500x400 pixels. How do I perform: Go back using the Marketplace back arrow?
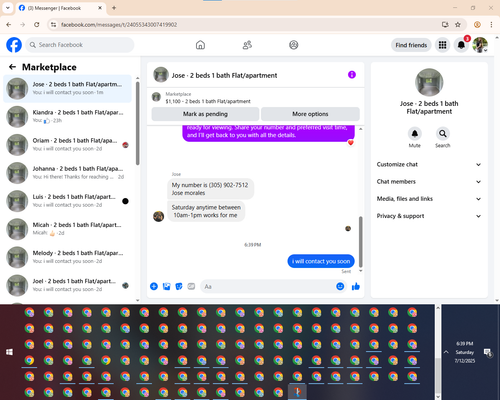[x=12, y=67]
